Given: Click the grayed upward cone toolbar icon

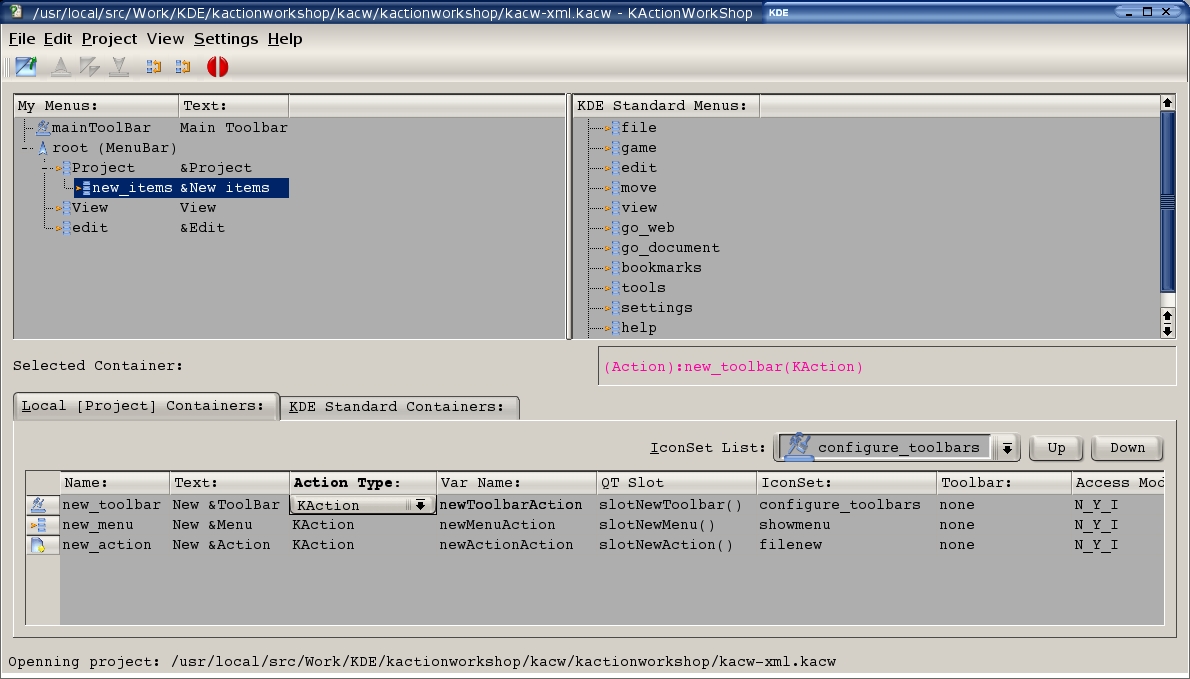Looking at the screenshot, I should (61, 67).
